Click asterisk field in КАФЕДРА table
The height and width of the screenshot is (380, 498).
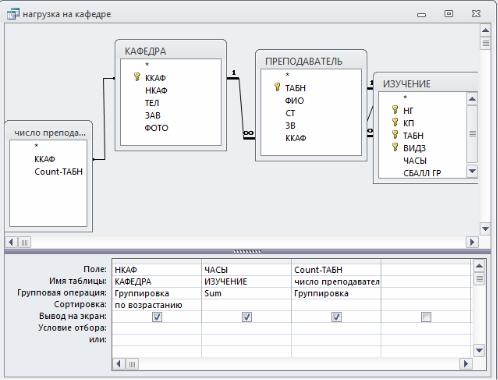(147, 65)
